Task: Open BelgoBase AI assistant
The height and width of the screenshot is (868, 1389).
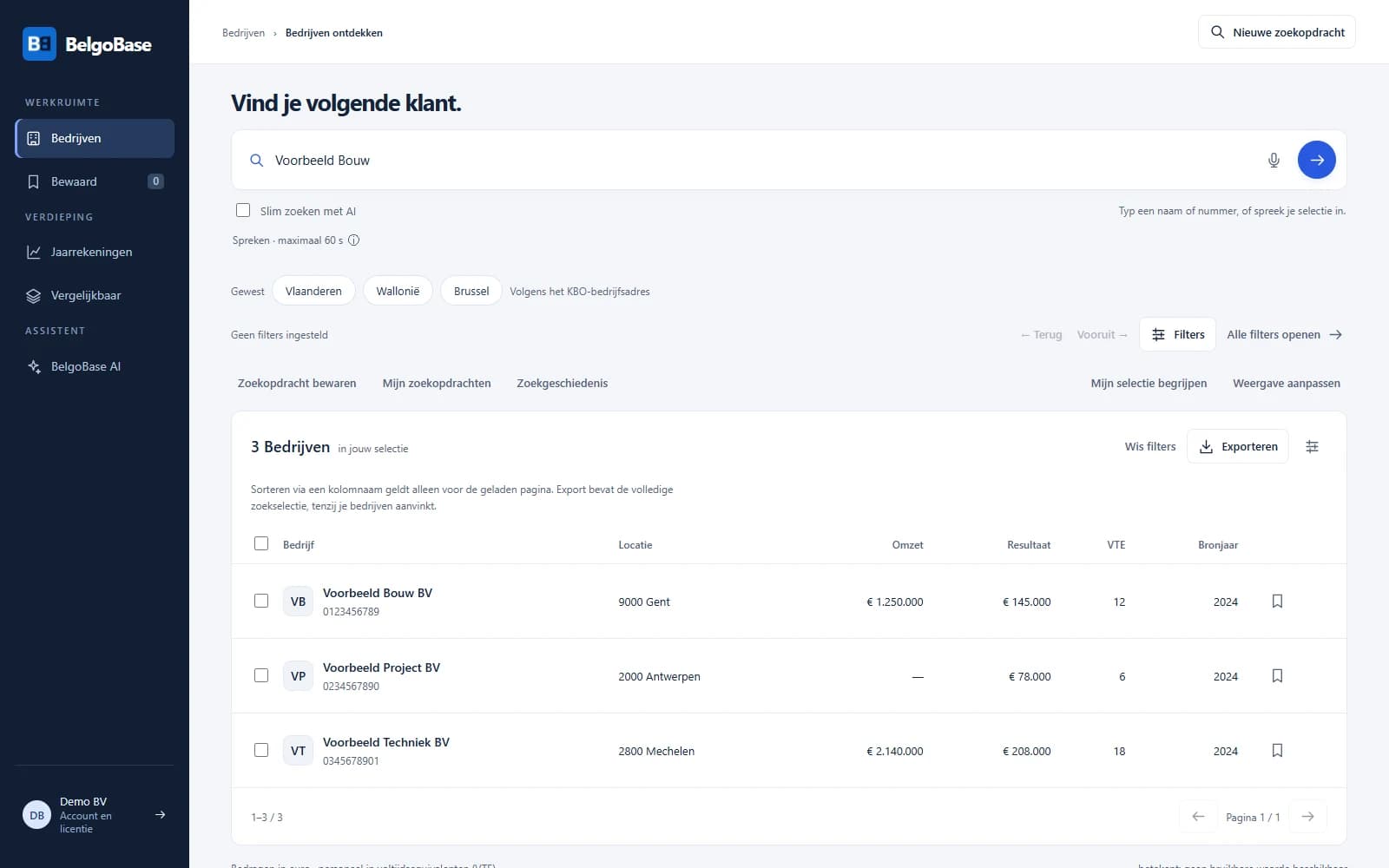Action: click(x=95, y=366)
